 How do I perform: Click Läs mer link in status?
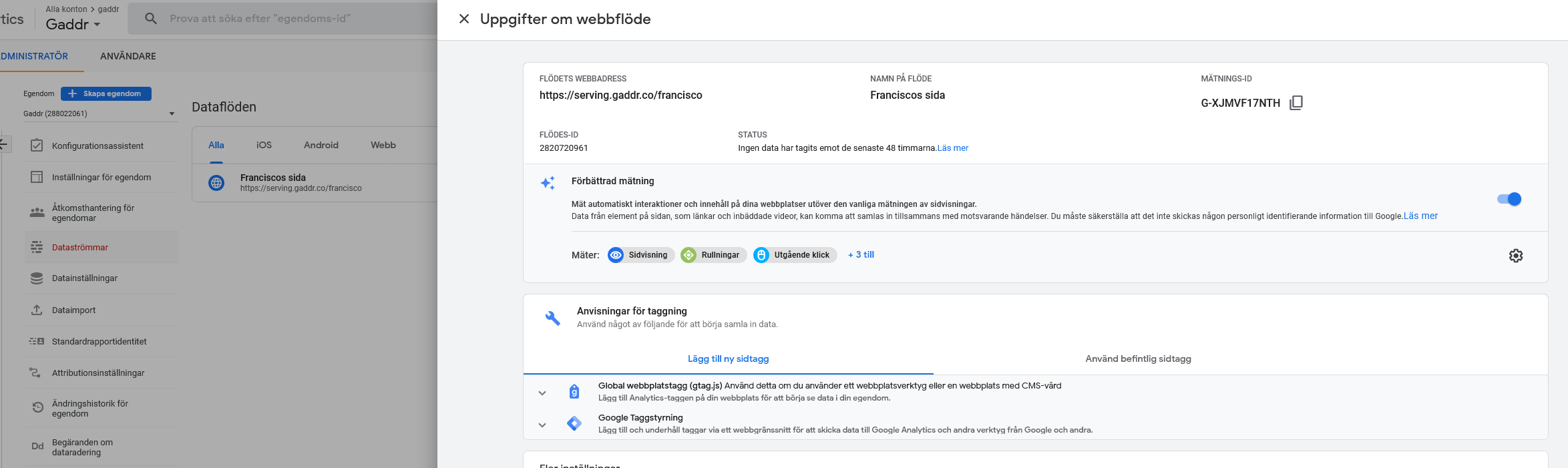click(952, 148)
